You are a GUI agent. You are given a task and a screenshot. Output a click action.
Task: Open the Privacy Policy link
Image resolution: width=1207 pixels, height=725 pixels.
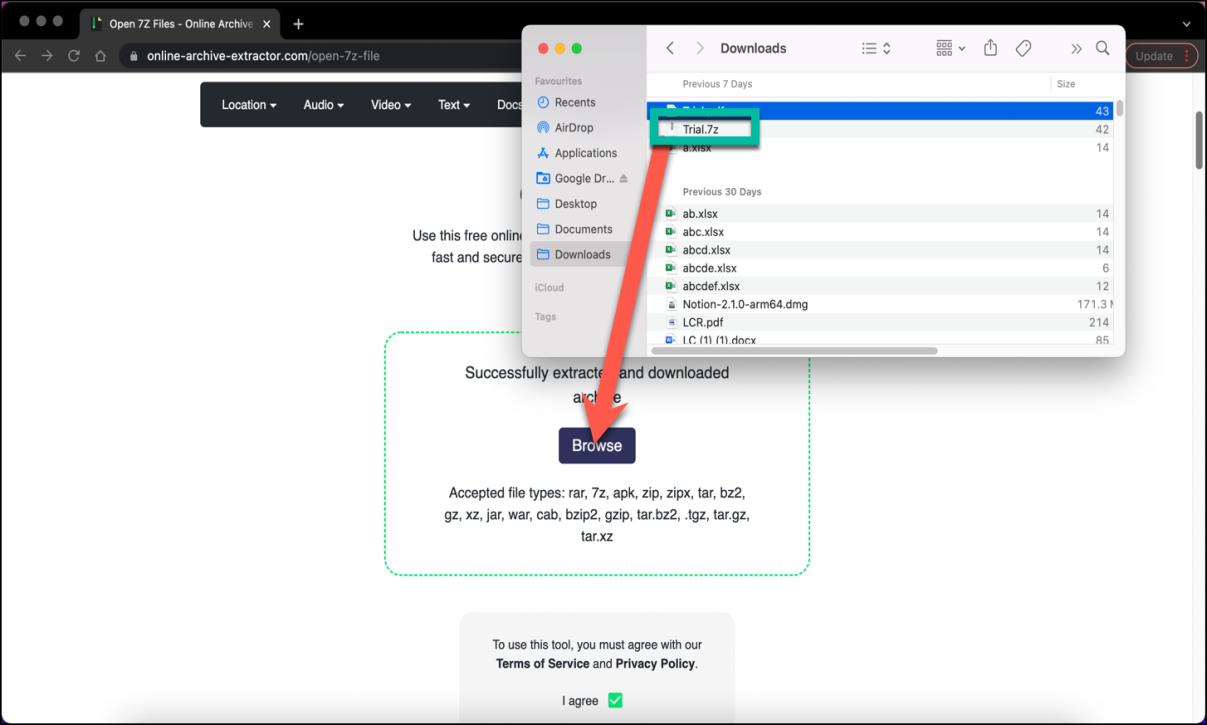655,664
